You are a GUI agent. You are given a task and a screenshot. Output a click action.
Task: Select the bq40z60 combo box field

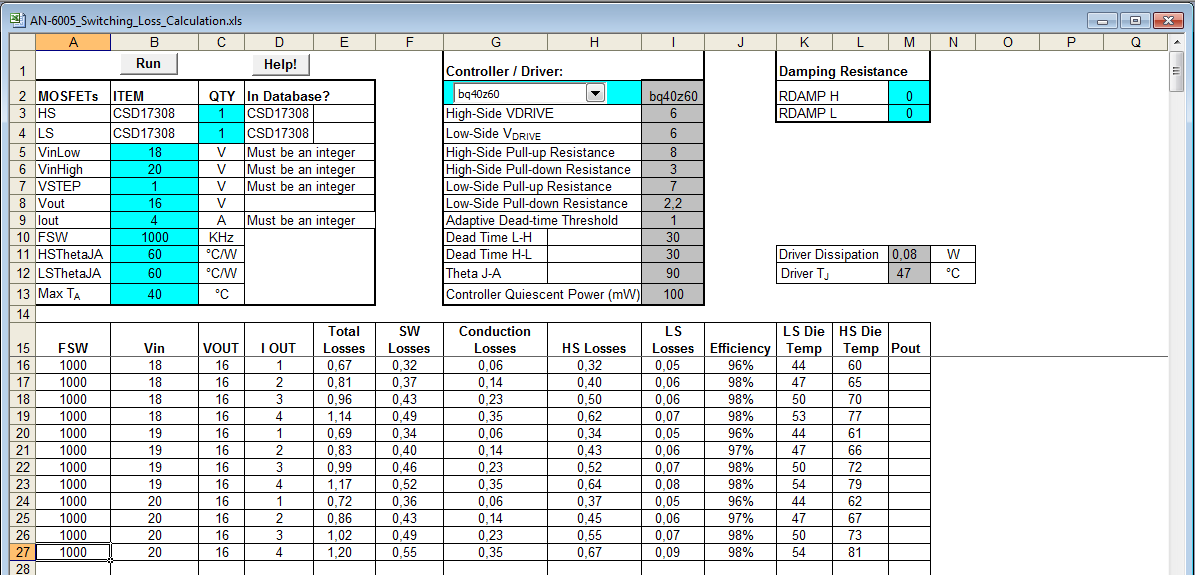click(528, 94)
